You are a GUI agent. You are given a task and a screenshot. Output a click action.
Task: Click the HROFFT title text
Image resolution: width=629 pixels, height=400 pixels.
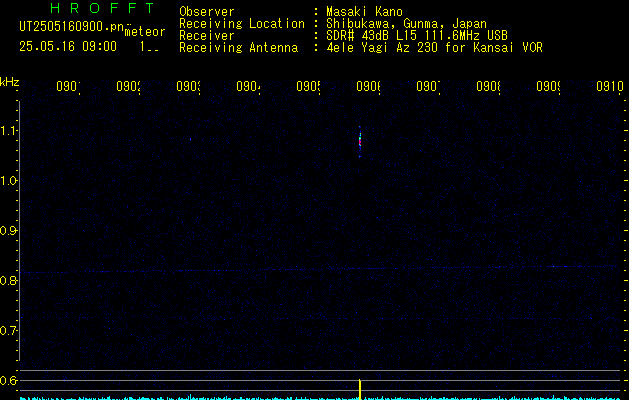click(x=102, y=8)
